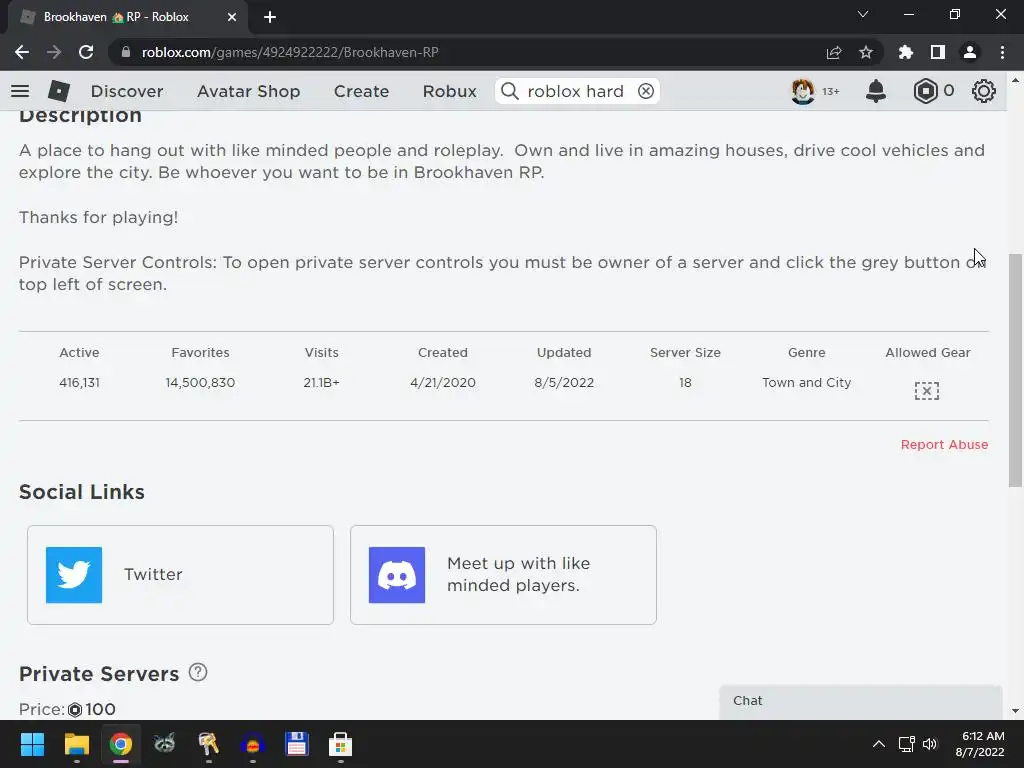Viewport: 1024px width, 768px height.
Task: Click the scrollbar down arrow
Action: pyautogui.click(x=1015, y=711)
